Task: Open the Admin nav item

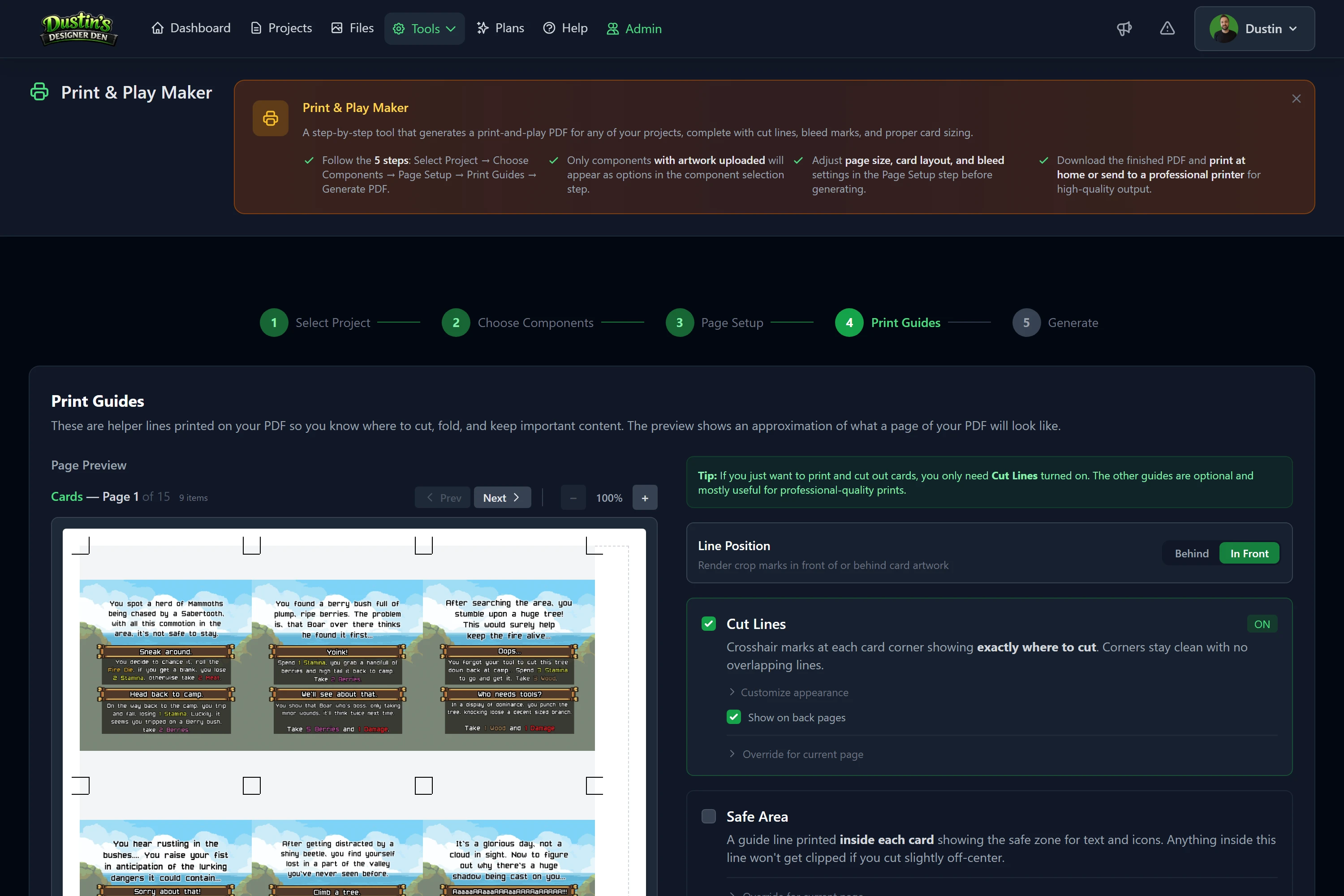Action: (x=634, y=29)
